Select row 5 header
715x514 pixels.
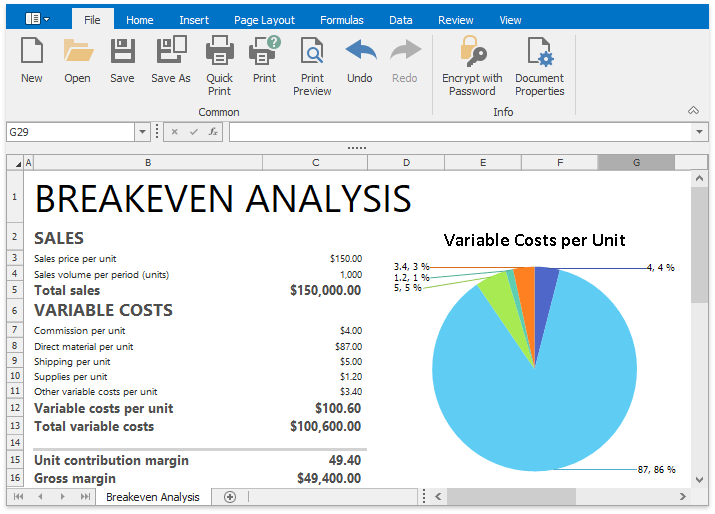[15, 290]
